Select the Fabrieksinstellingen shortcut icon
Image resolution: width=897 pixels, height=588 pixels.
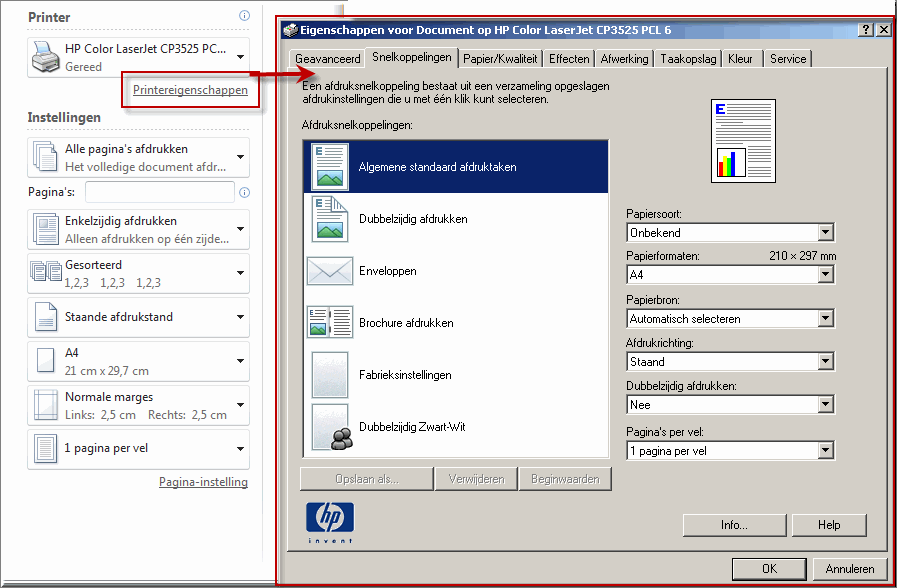click(330, 375)
